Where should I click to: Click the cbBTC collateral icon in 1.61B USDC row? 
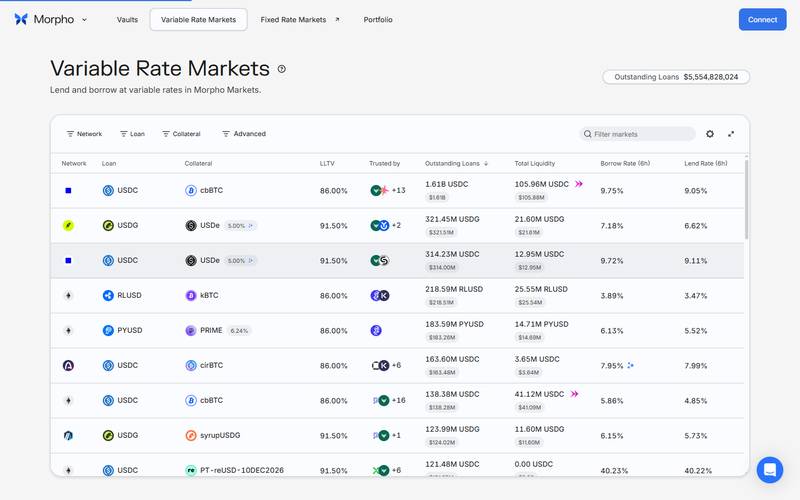(191, 190)
